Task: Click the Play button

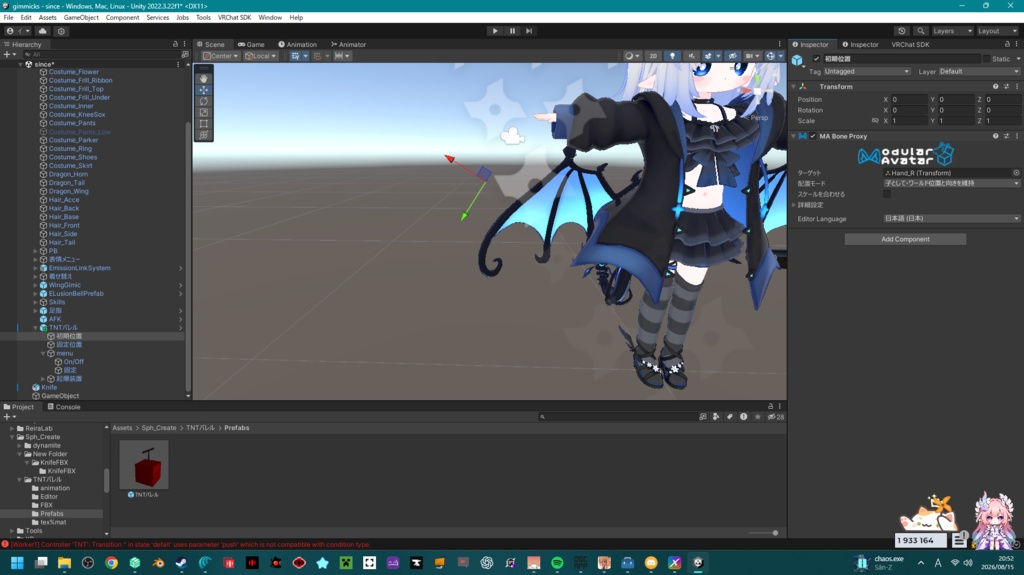Action: pos(495,31)
